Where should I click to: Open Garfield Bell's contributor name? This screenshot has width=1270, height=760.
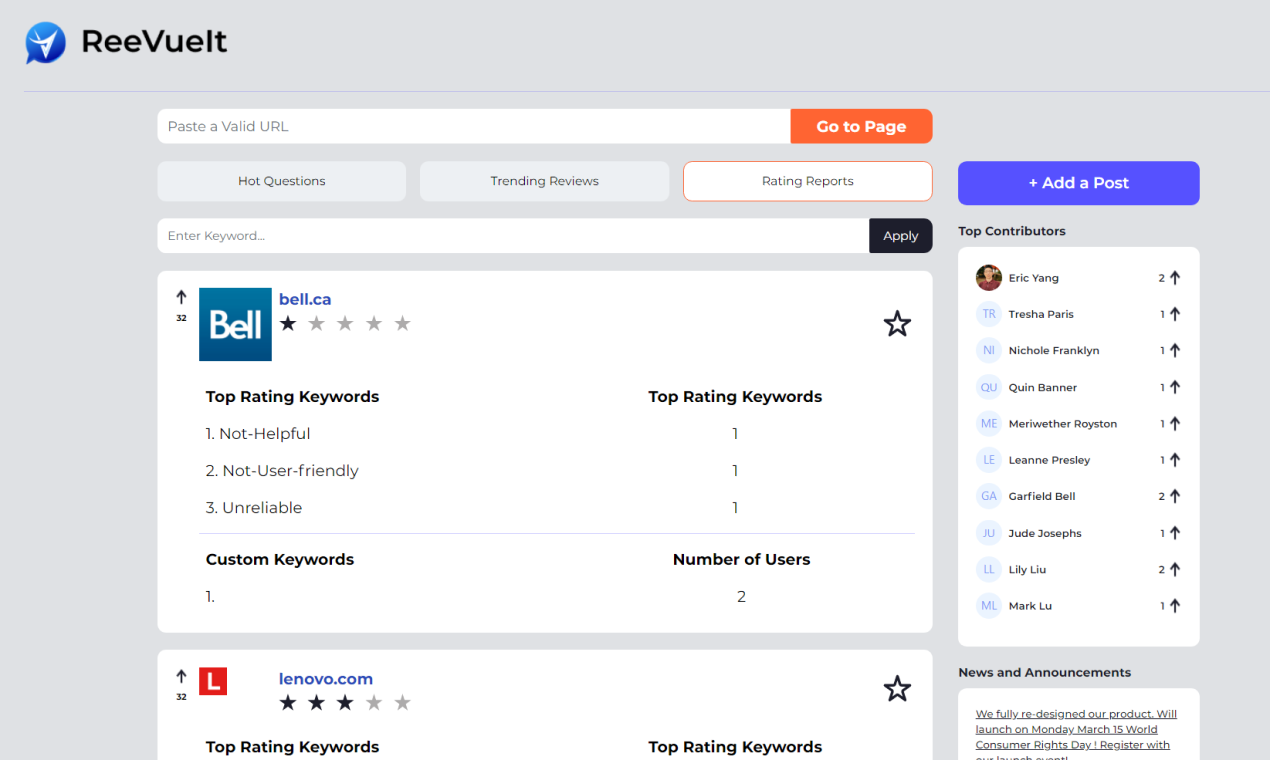coord(1043,496)
